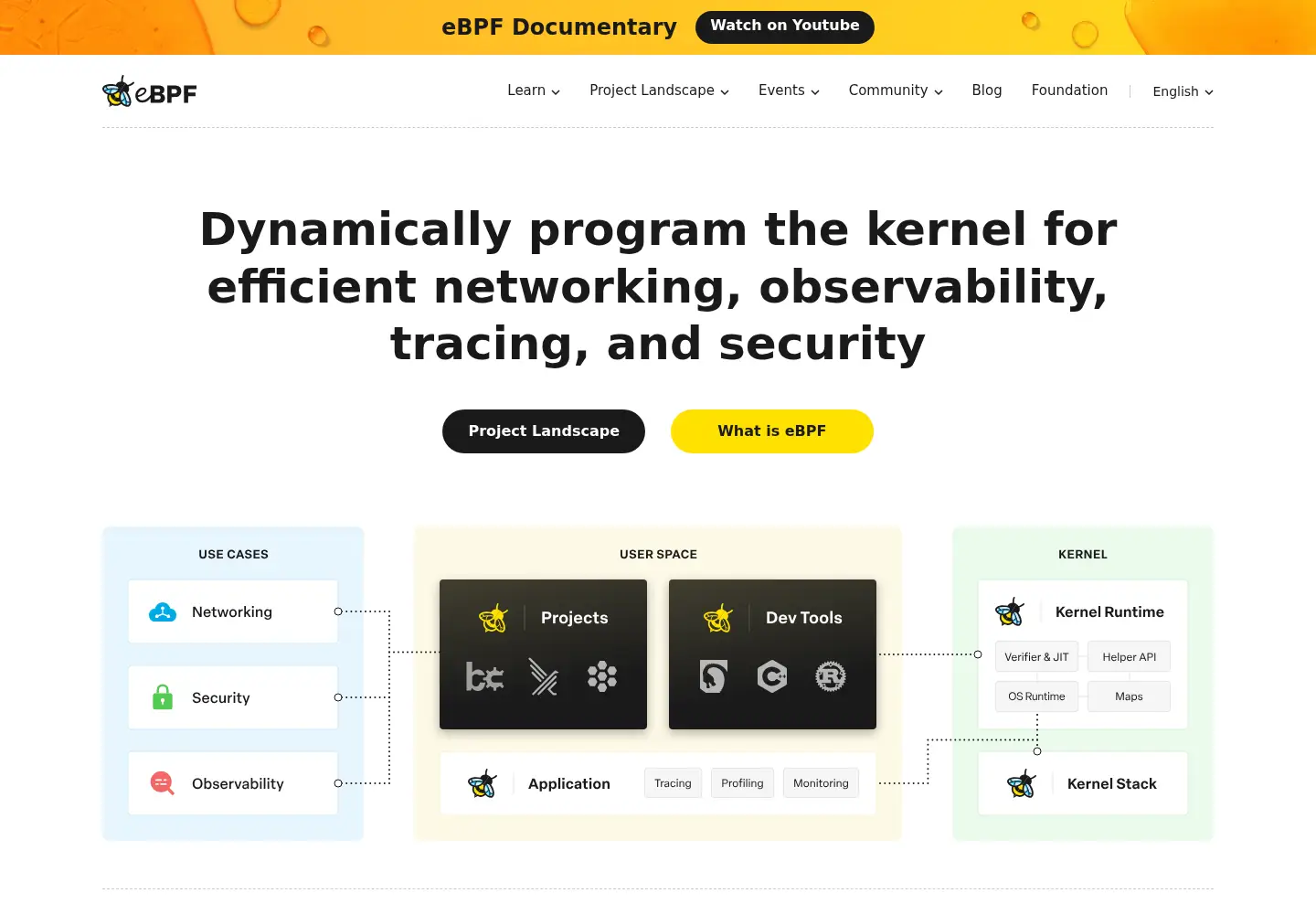
Task: Click the red Observability magnifier icon
Action: (162, 783)
